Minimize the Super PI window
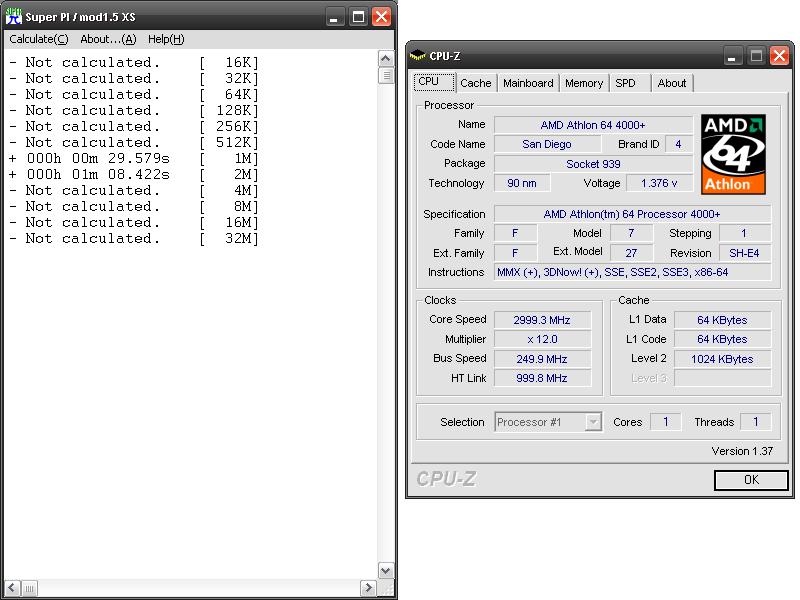 pos(334,17)
